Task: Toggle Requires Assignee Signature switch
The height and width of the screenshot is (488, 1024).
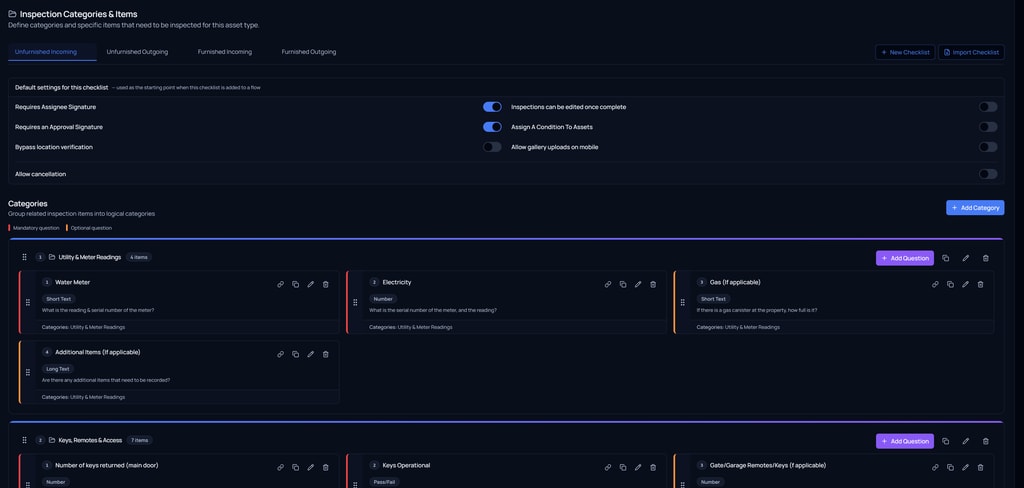Action: pos(492,106)
